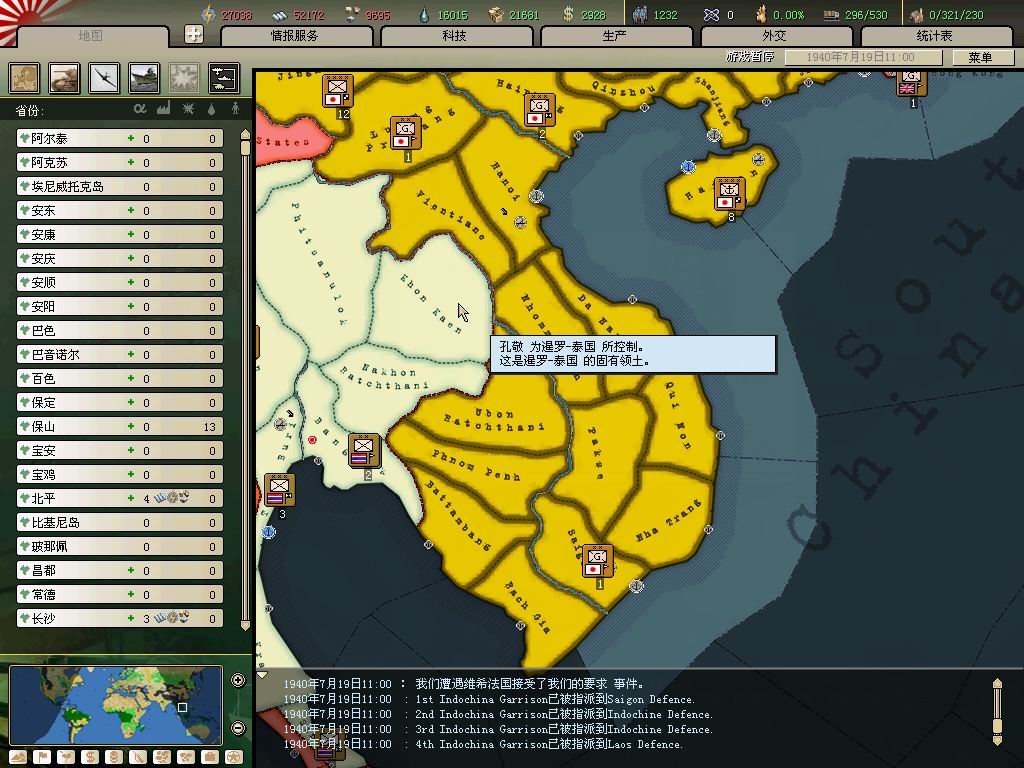Select Thai army counter near Bangkok

click(x=364, y=451)
